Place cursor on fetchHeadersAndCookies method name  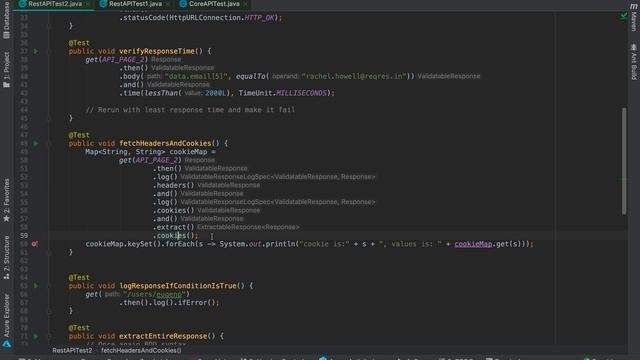165,144
